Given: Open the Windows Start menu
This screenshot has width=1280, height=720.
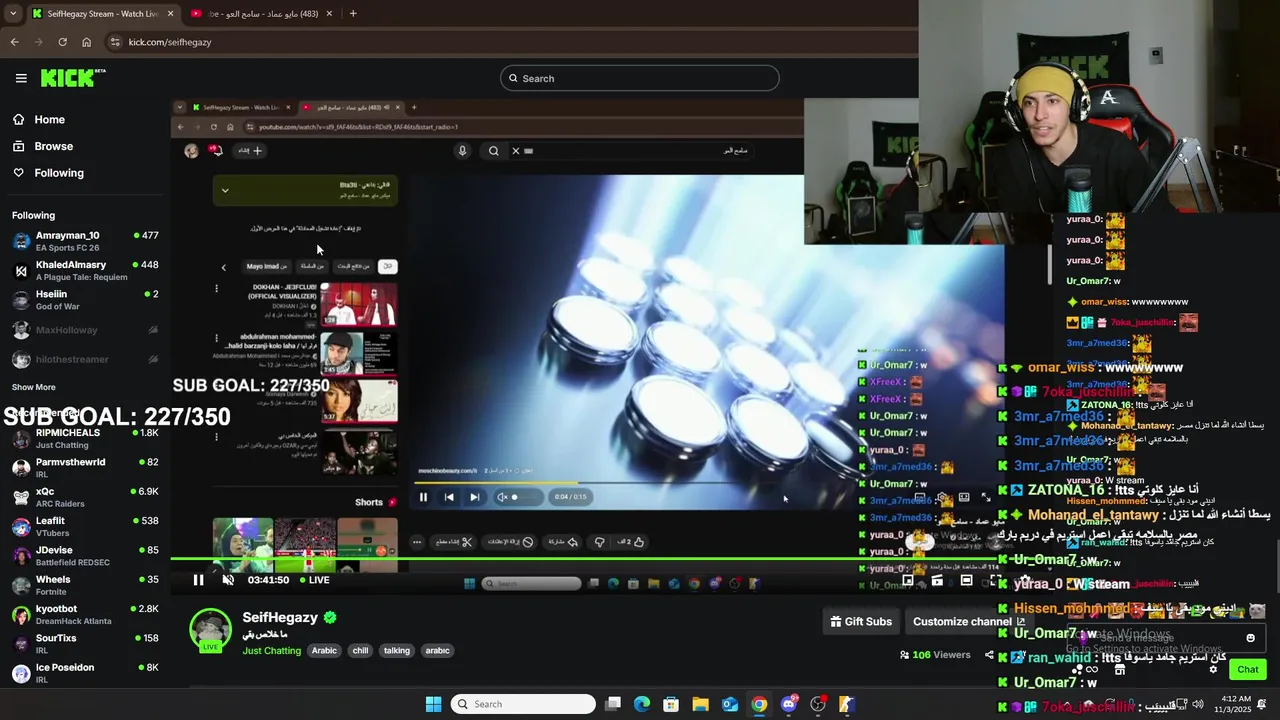Looking at the screenshot, I should pos(433,704).
